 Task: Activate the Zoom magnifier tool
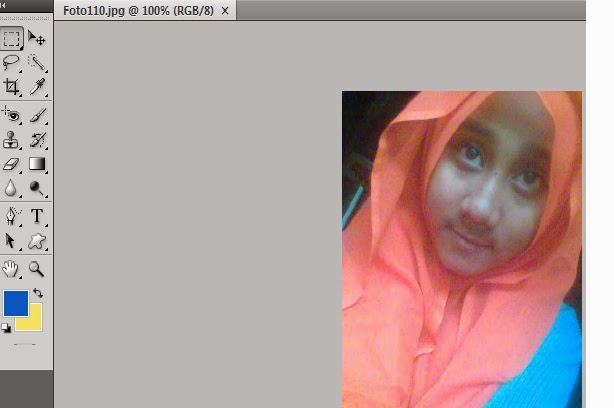pos(37,269)
